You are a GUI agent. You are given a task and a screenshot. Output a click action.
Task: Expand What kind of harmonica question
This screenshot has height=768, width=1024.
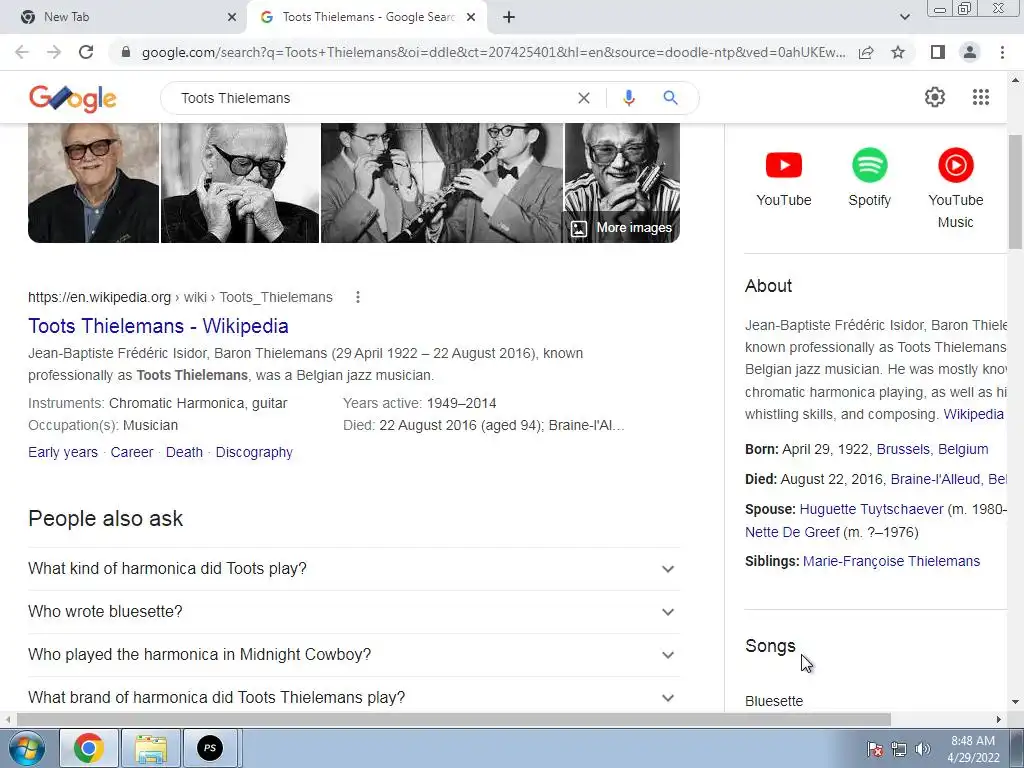click(x=353, y=569)
